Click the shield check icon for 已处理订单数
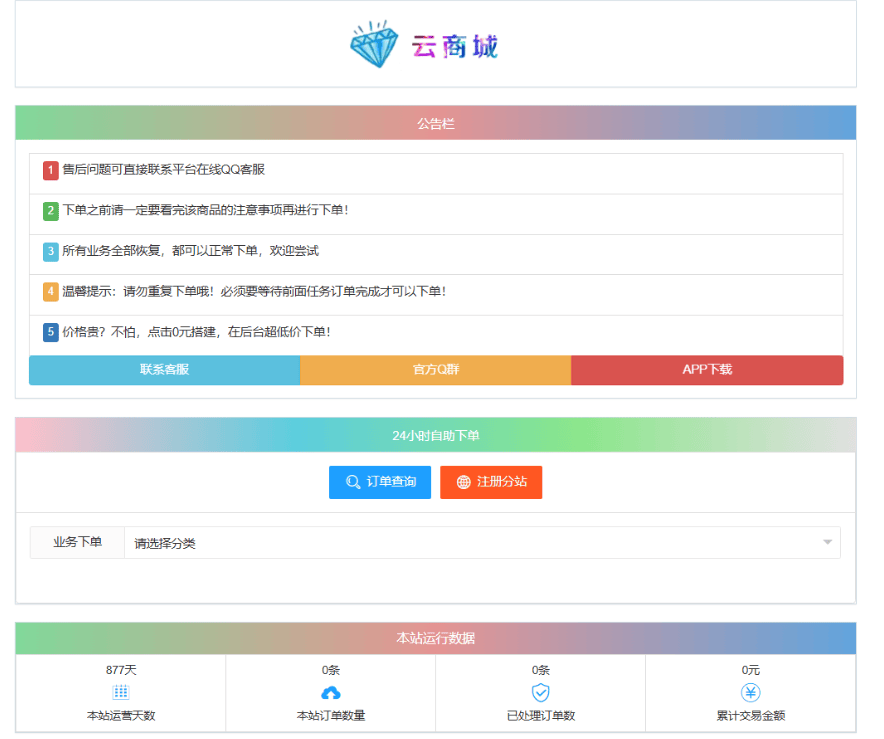 point(541,691)
